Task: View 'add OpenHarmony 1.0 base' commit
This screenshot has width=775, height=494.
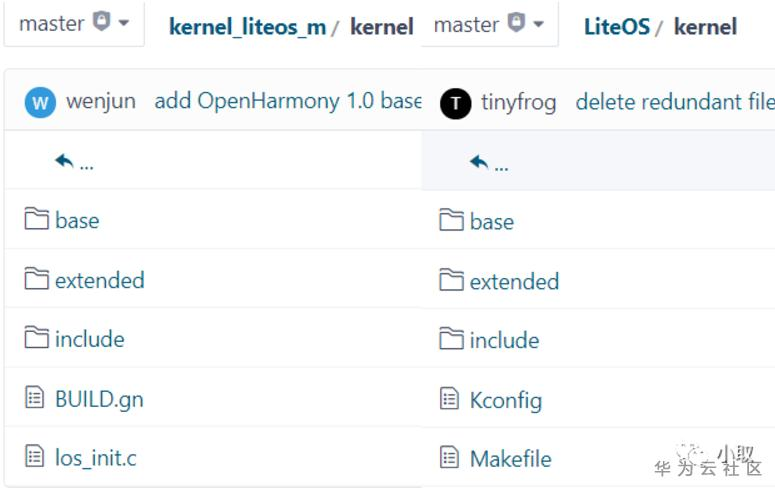Action: pyautogui.click(x=288, y=102)
